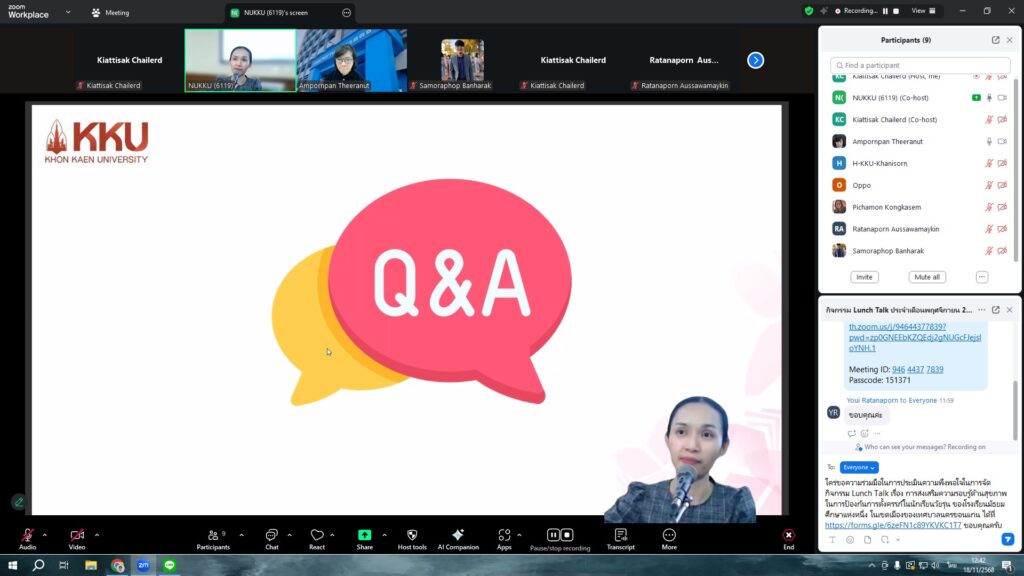Start your camera with Video button
The height and width of the screenshot is (576, 1024).
[77, 536]
